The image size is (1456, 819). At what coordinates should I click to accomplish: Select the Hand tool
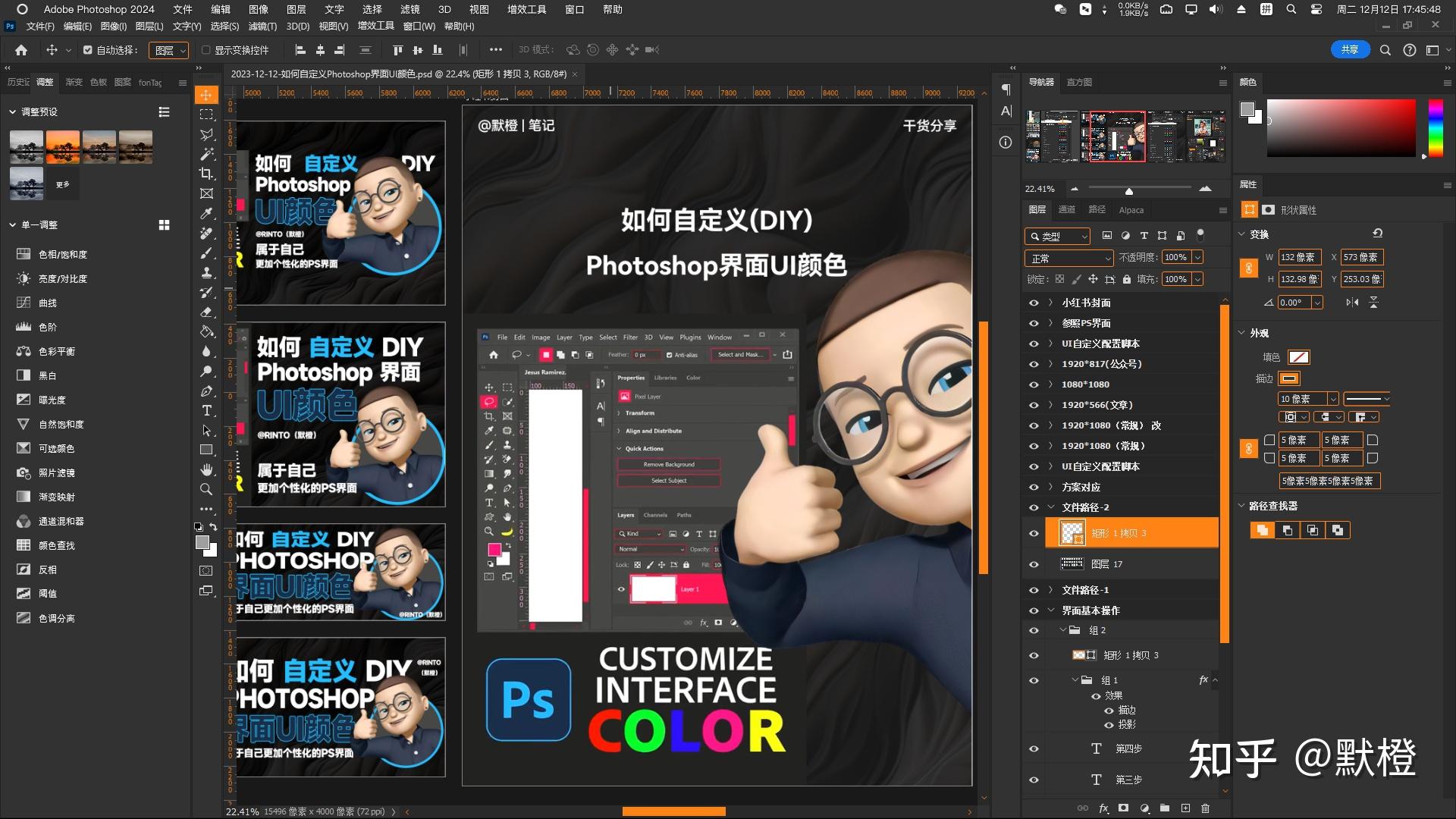click(206, 469)
